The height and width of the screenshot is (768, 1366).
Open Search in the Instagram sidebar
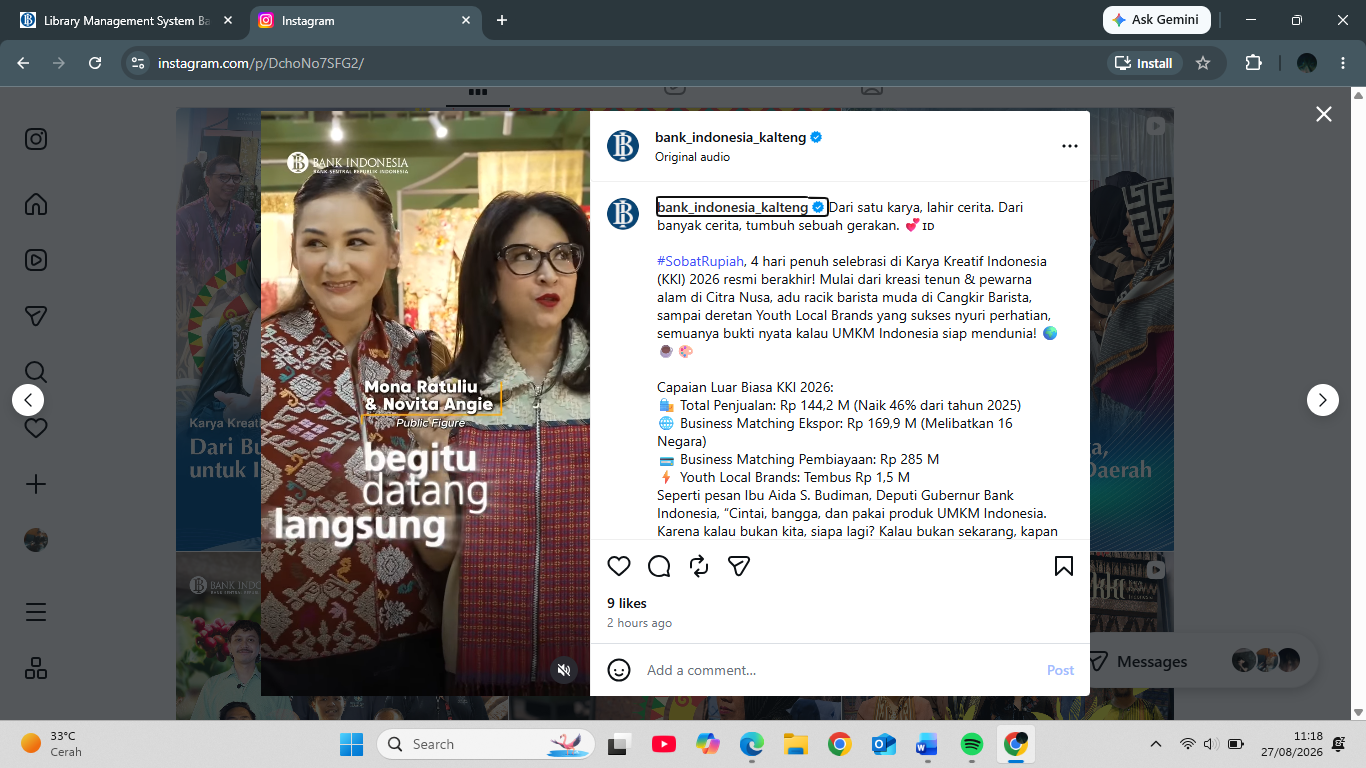coord(36,372)
